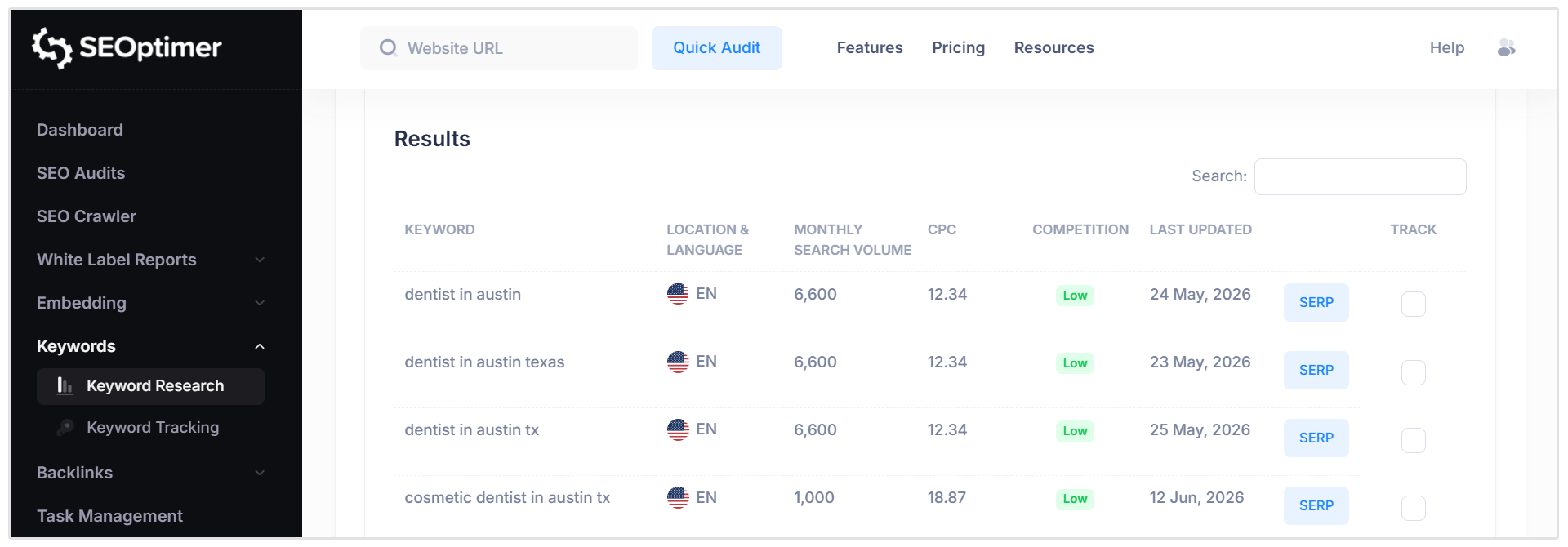Expand the Backlinks chevron
The width and height of the screenshot is (1568, 547).
[260, 473]
